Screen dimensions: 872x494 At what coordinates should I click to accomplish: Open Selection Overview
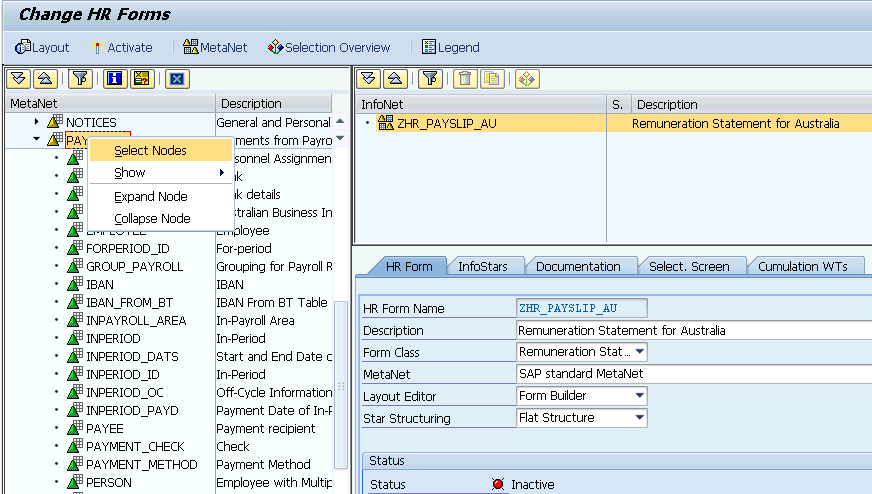point(329,47)
